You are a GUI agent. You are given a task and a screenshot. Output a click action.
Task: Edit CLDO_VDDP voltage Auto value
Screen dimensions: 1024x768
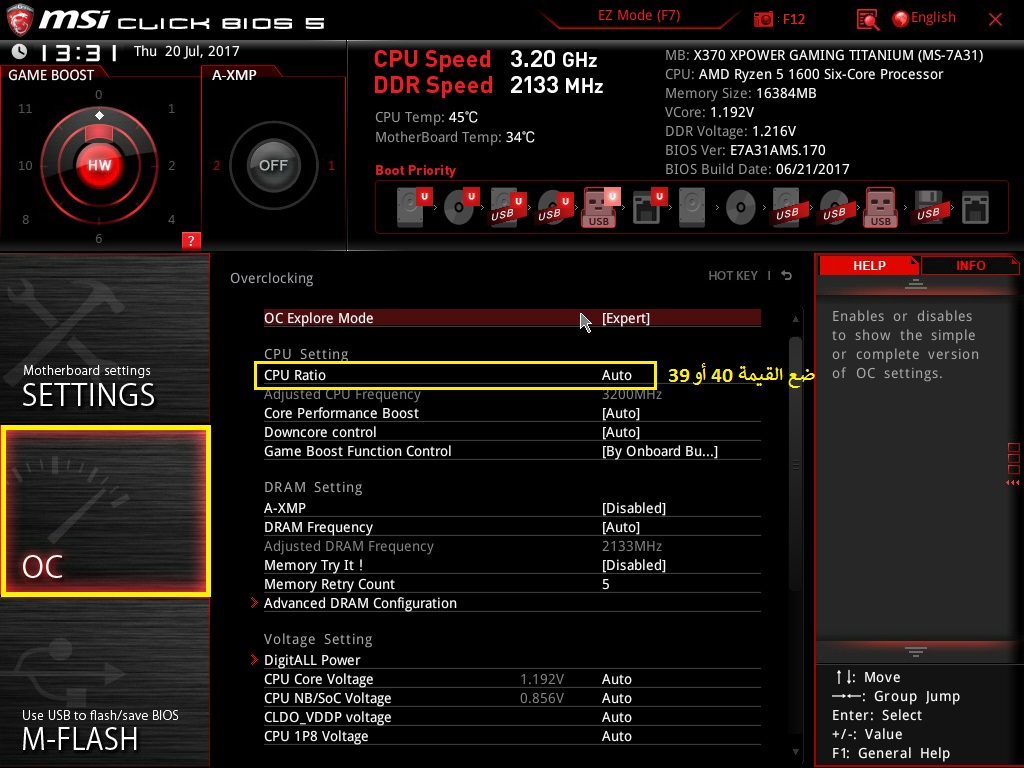(x=616, y=716)
